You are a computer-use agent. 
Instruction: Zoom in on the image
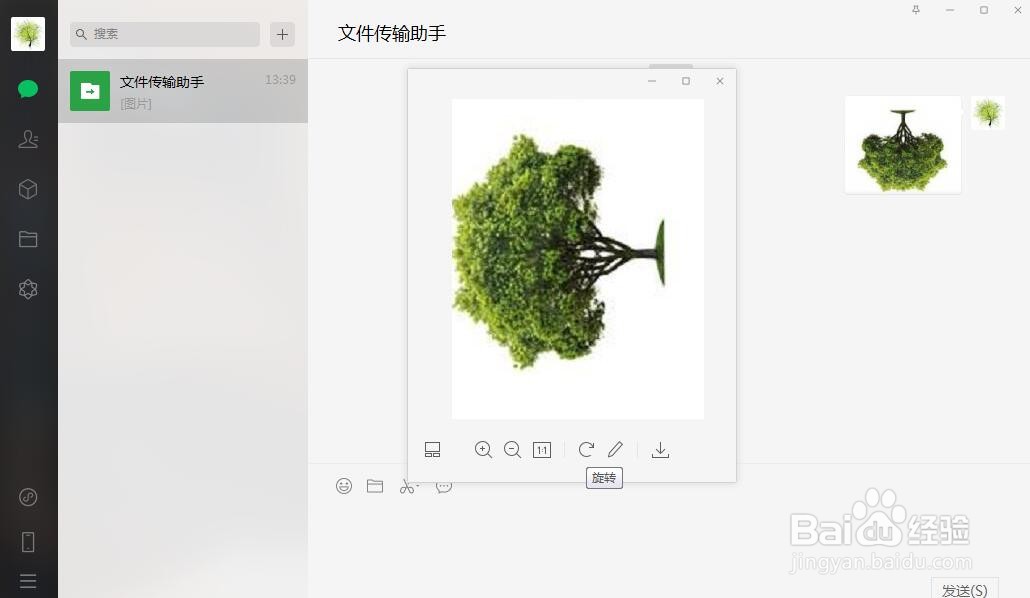[x=483, y=449]
